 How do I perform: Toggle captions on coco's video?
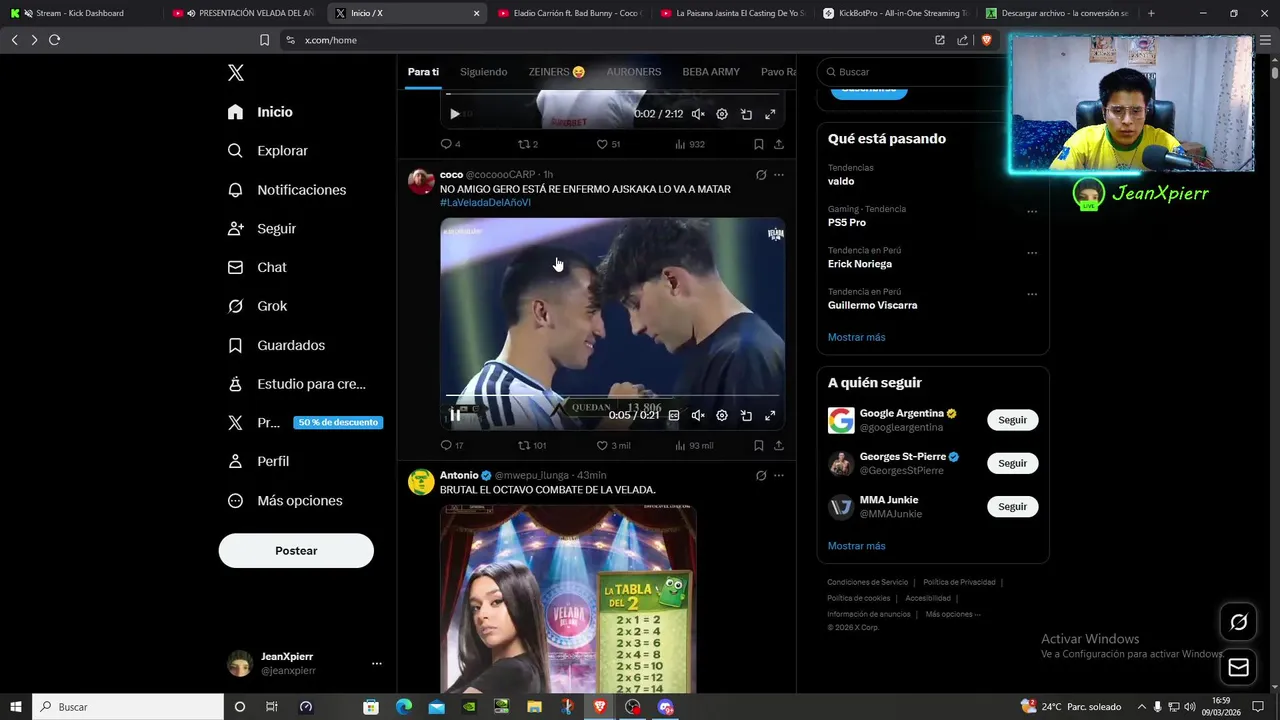[674, 415]
